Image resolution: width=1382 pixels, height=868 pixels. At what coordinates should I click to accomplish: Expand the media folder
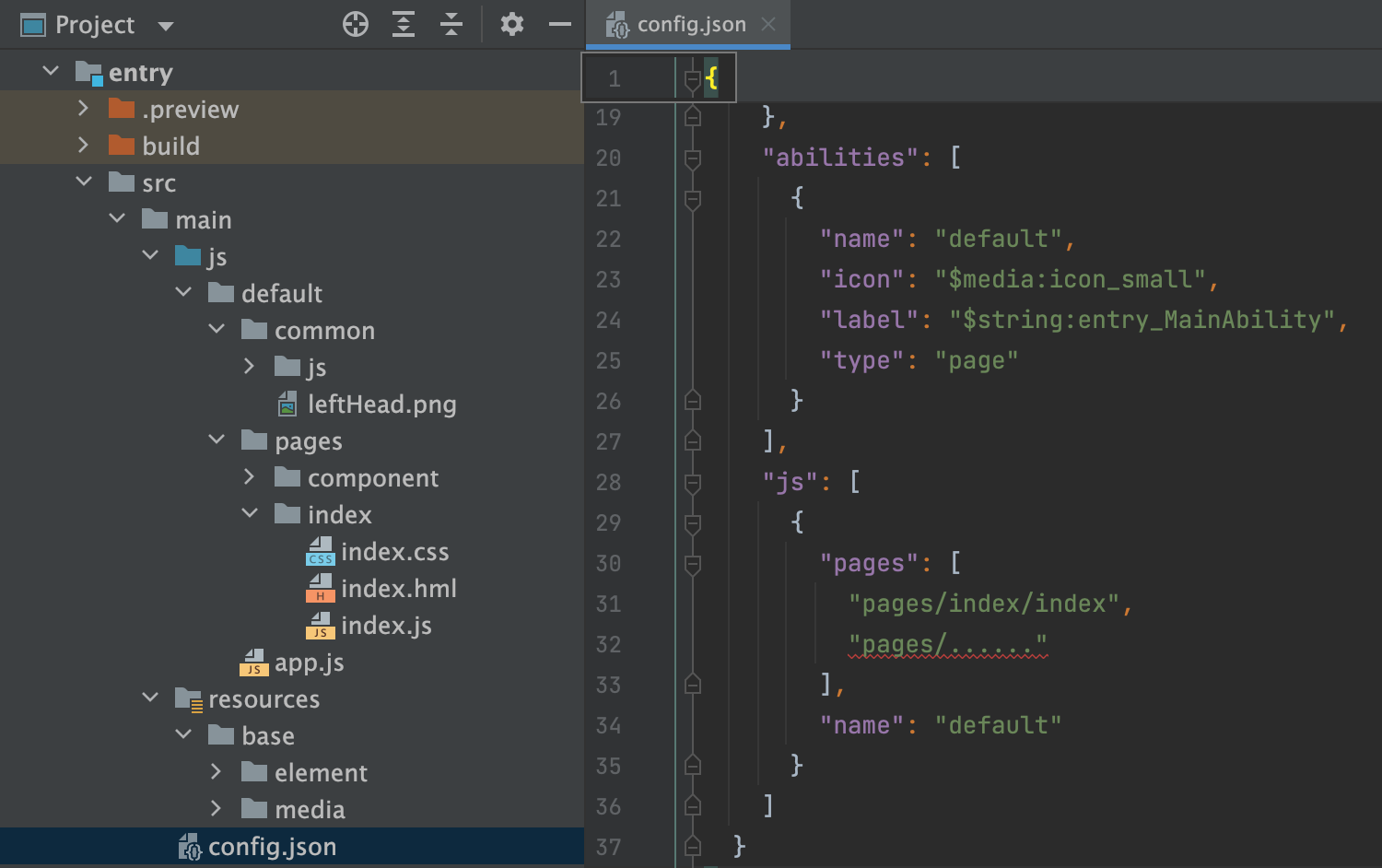217,808
